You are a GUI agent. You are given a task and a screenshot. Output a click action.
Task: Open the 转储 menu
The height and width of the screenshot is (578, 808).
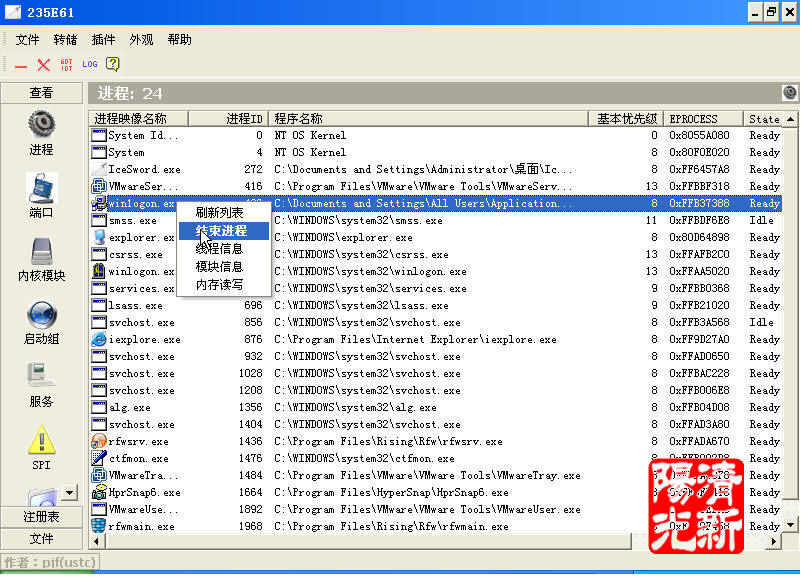tap(65, 40)
